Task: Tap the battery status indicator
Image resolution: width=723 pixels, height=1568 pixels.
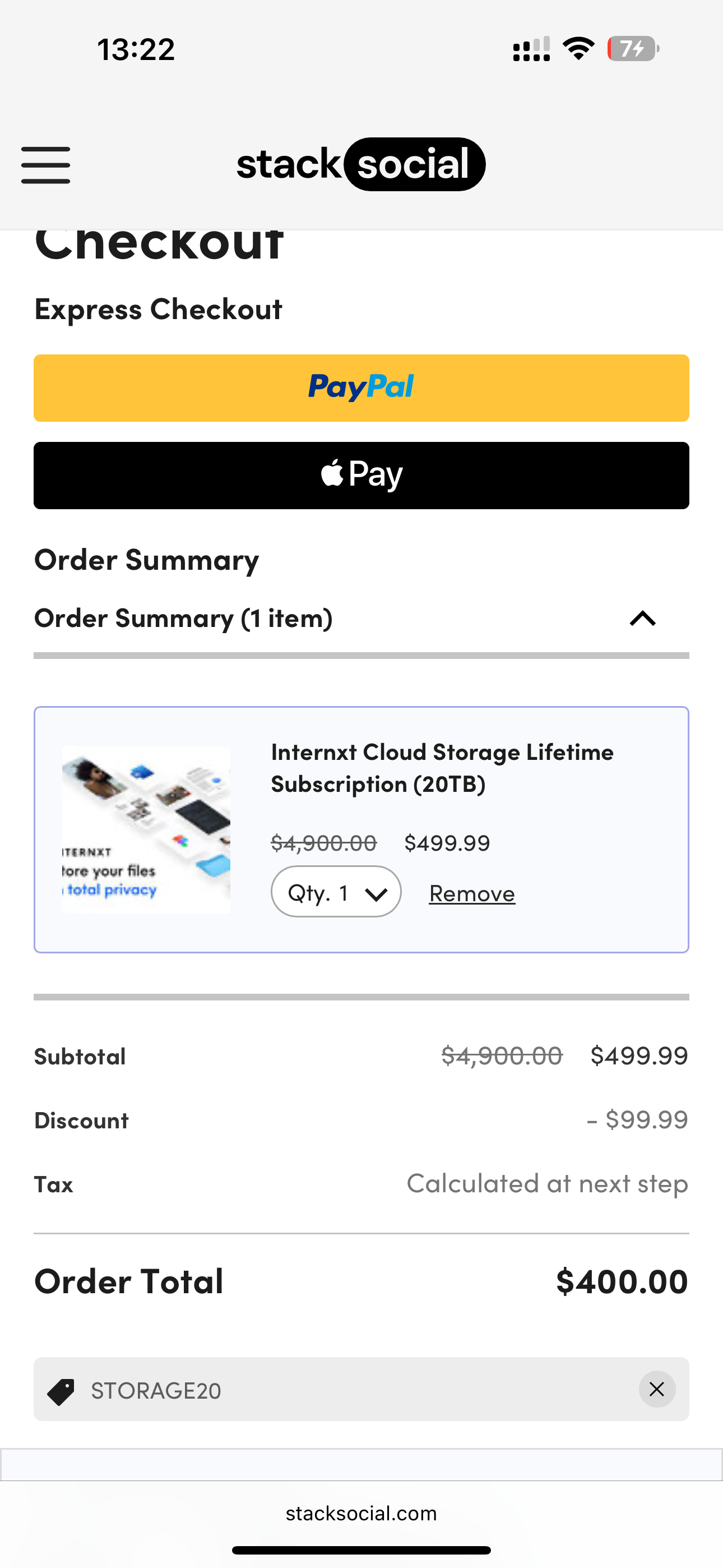Action: [x=633, y=49]
